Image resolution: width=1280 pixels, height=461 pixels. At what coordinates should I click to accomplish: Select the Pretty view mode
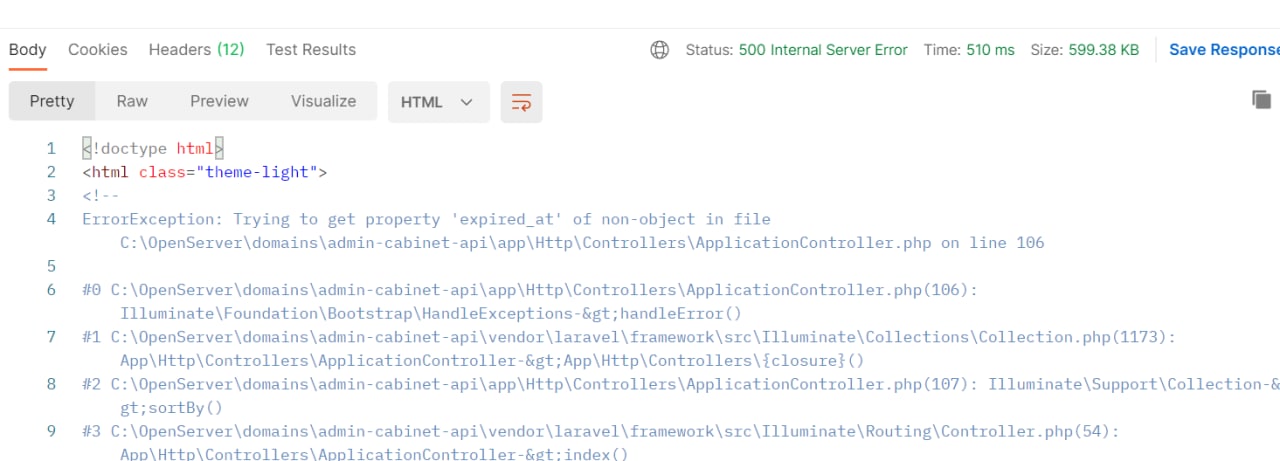point(52,101)
